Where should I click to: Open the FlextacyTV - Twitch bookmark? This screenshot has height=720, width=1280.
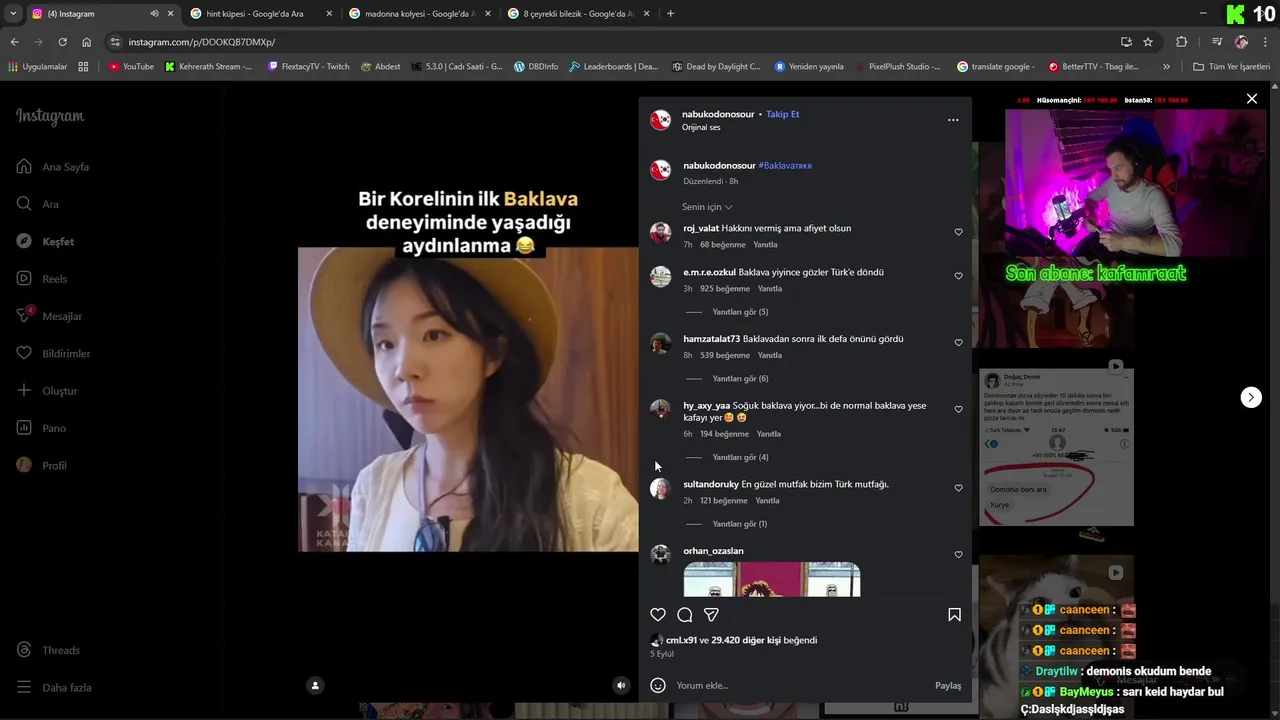308,67
